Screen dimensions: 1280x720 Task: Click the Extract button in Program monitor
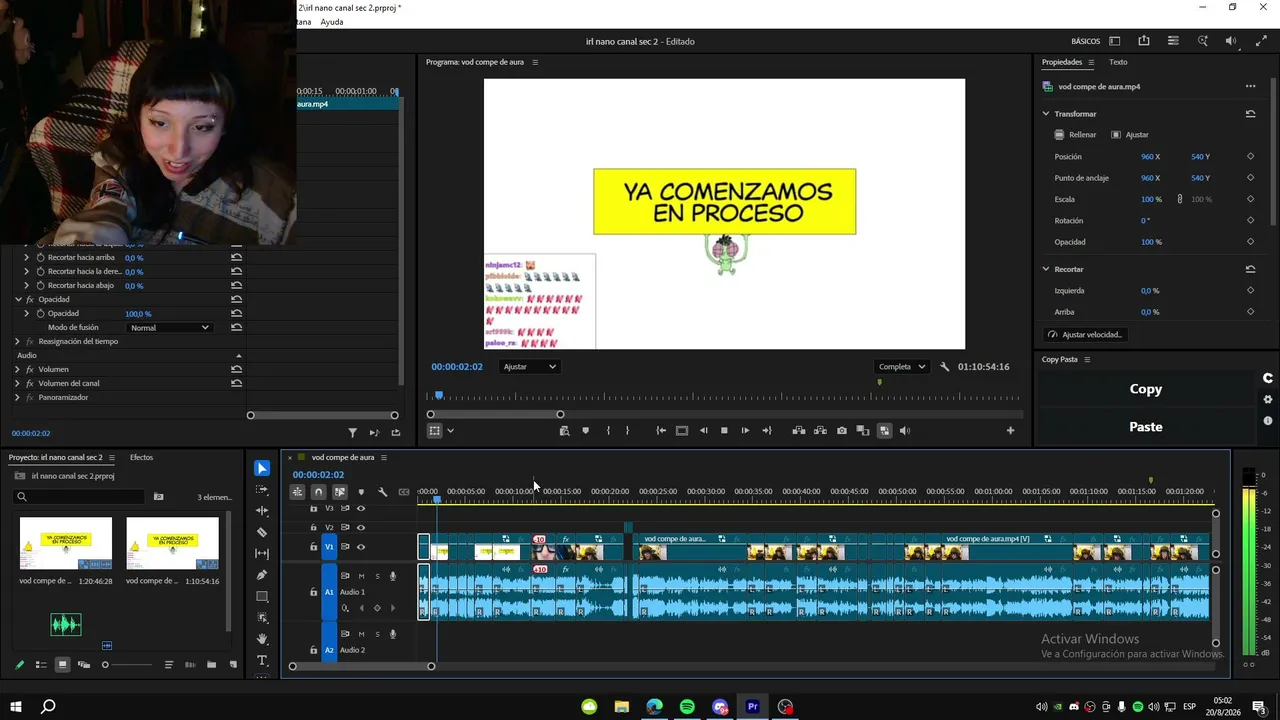pos(820,431)
